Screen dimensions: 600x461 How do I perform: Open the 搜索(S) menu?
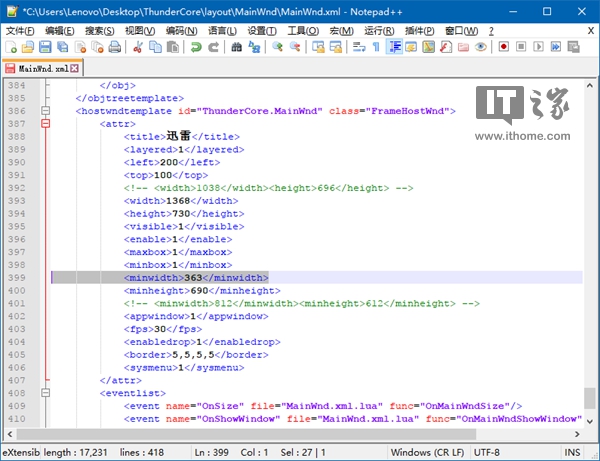coord(99,31)
